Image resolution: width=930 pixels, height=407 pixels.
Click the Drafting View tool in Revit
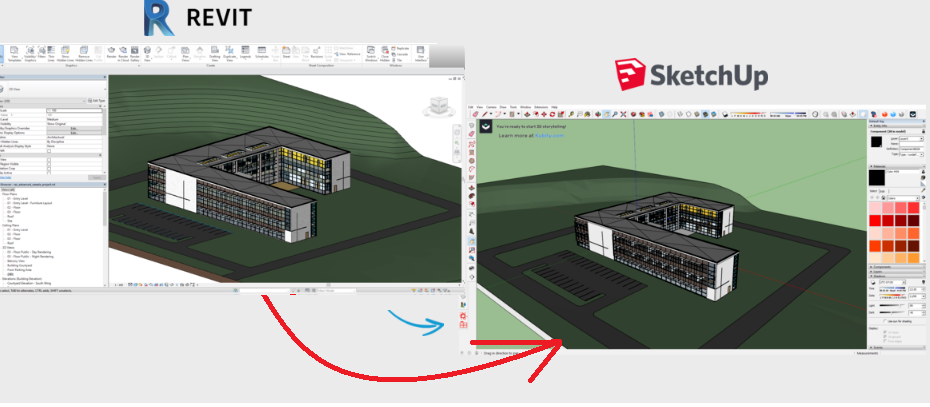[x=215, y=53]
